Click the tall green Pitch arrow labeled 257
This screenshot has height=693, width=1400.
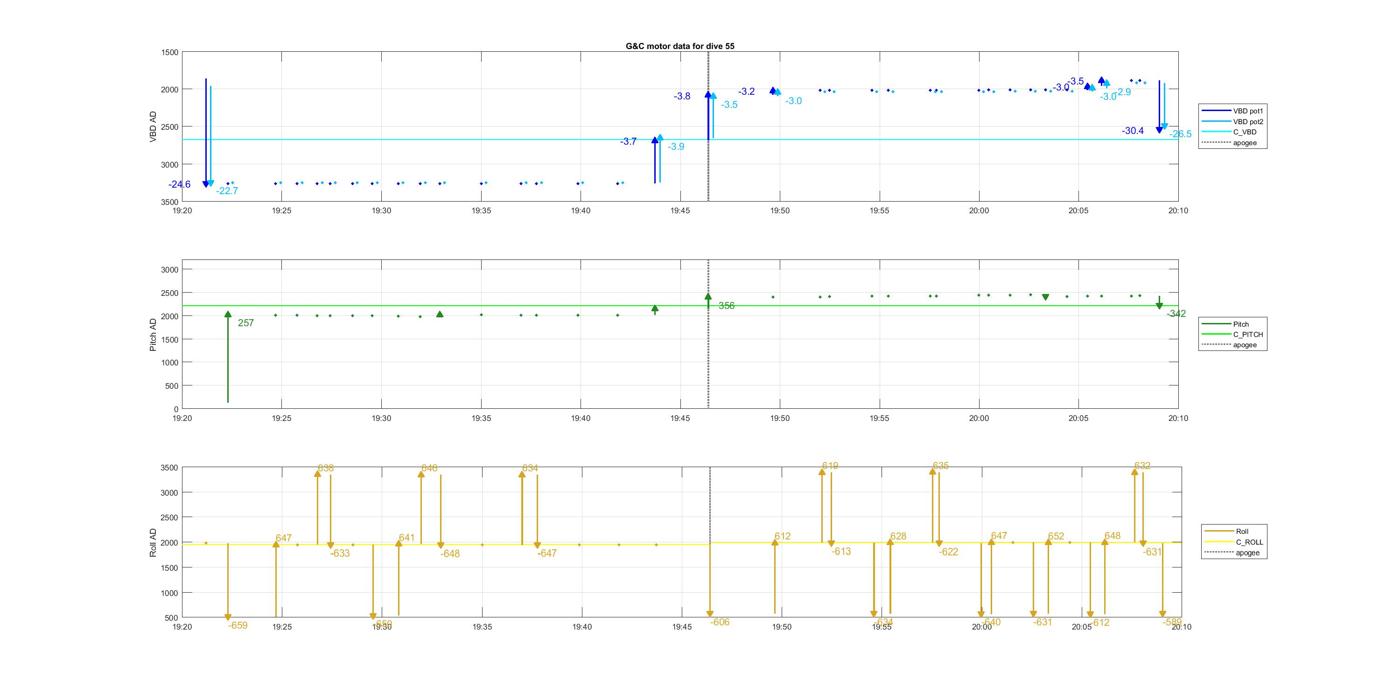(228, 357)
